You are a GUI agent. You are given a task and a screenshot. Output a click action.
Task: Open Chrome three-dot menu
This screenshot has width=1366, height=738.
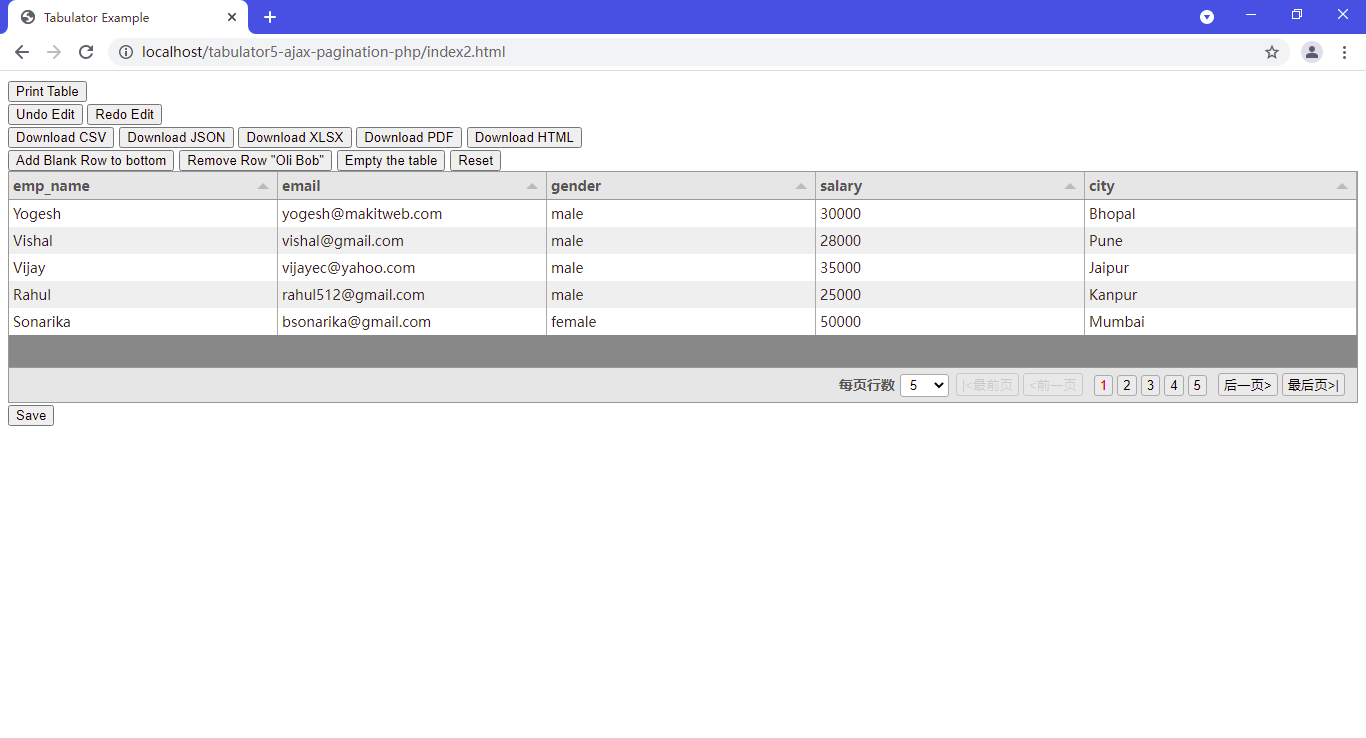1344,52
